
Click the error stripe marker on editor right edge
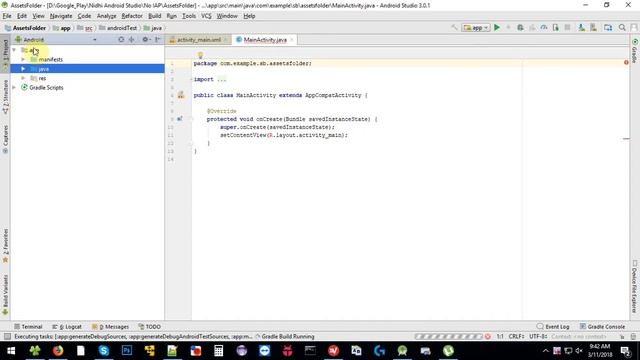626,139
